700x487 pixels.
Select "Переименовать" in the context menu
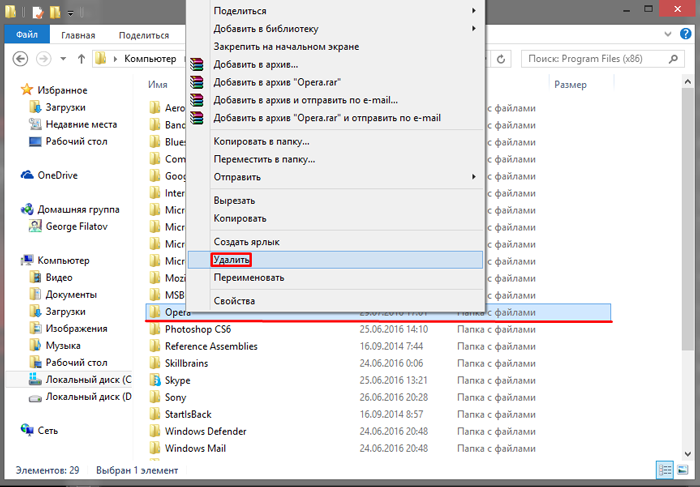pos(249,277)
